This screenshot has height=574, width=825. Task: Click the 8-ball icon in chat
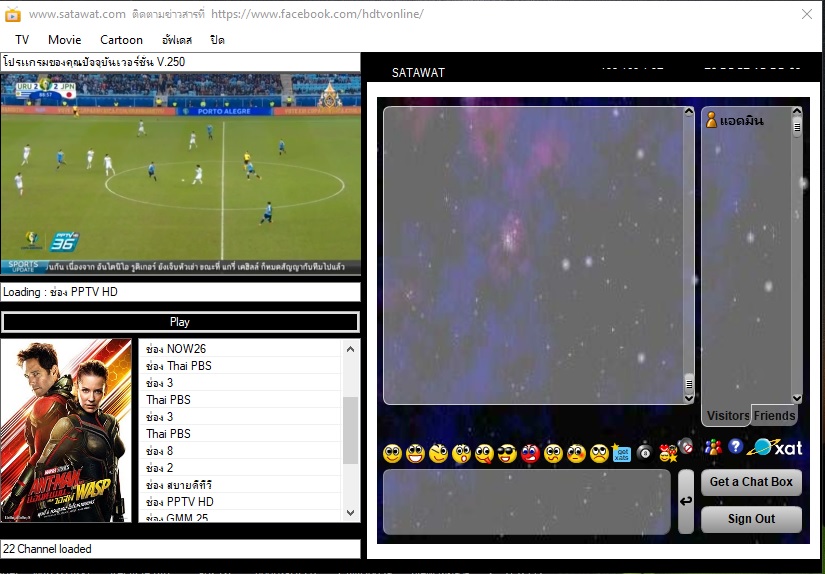click(x=644, y=452)
